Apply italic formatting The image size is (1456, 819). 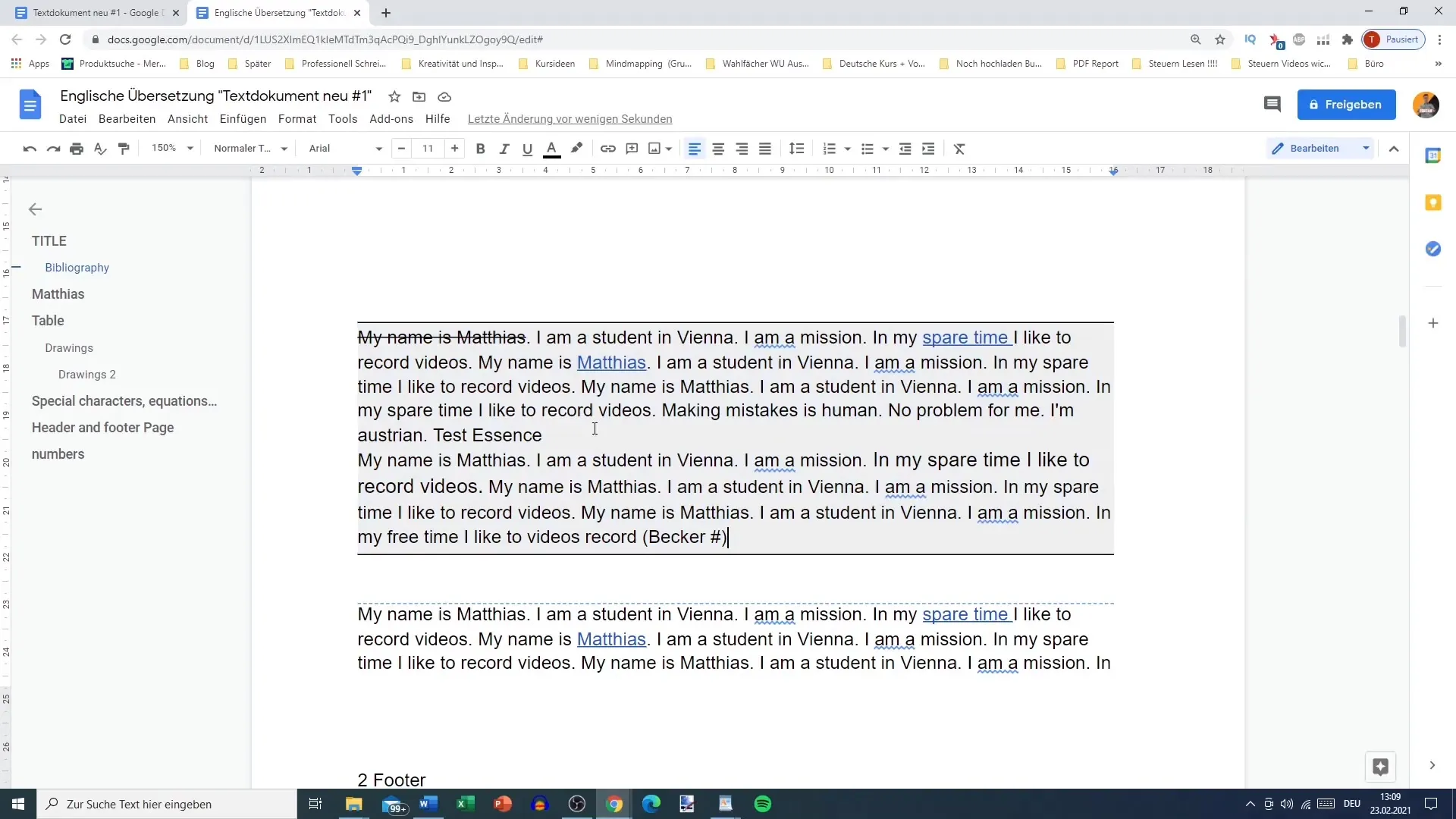(x=504, y=149)
